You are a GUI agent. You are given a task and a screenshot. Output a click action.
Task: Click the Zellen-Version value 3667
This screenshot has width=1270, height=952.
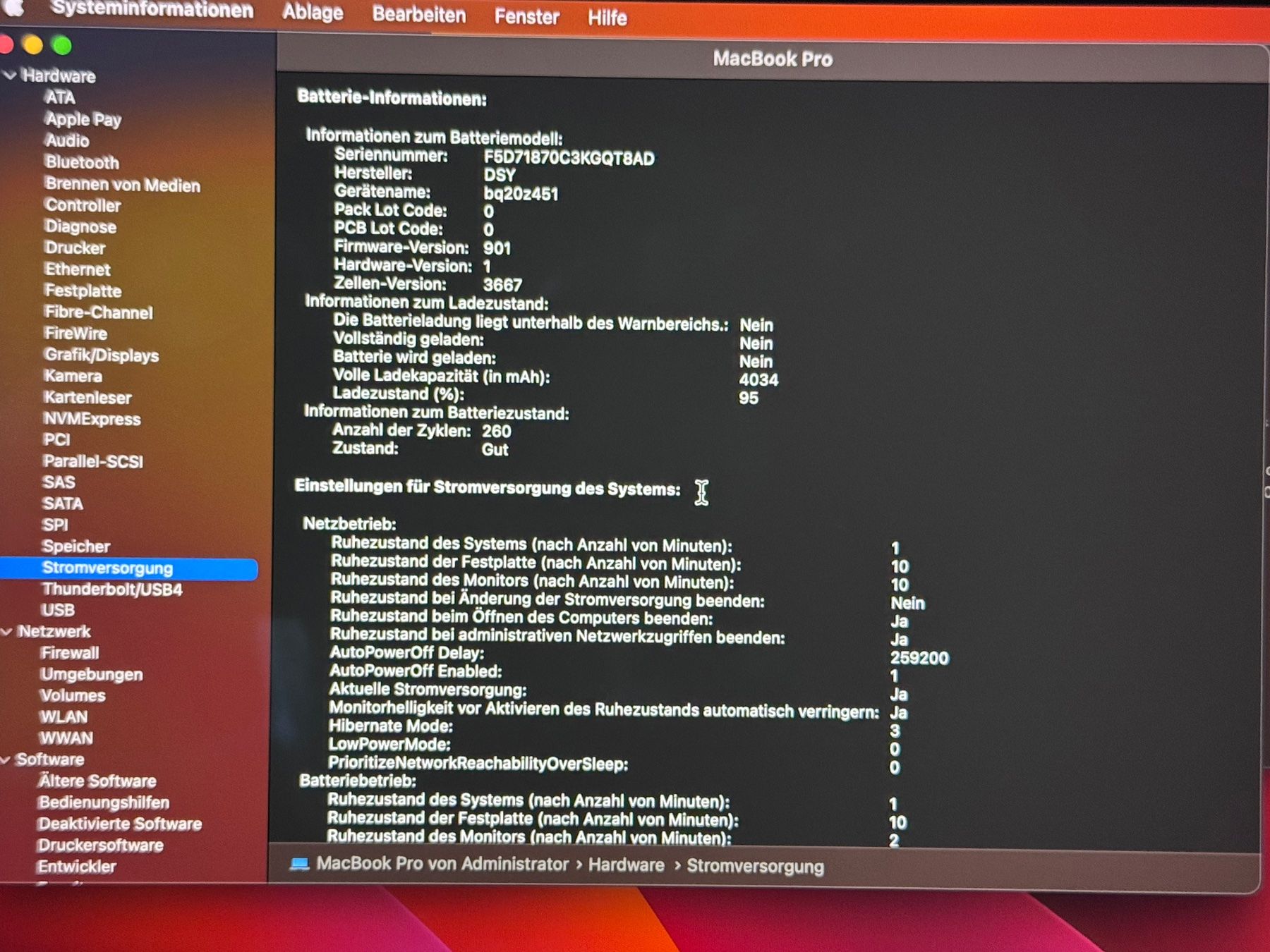coord(502,285)
